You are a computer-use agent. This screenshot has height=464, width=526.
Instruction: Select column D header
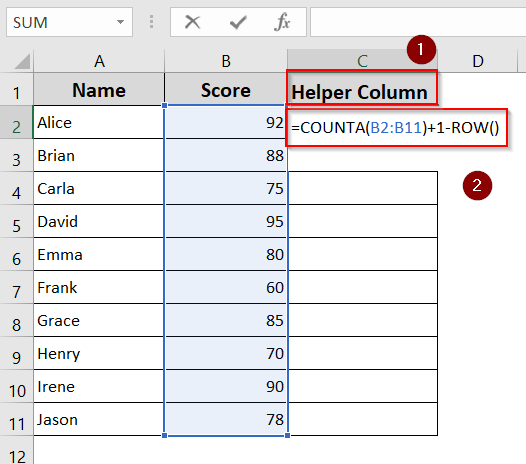click(x=478, y=61)
